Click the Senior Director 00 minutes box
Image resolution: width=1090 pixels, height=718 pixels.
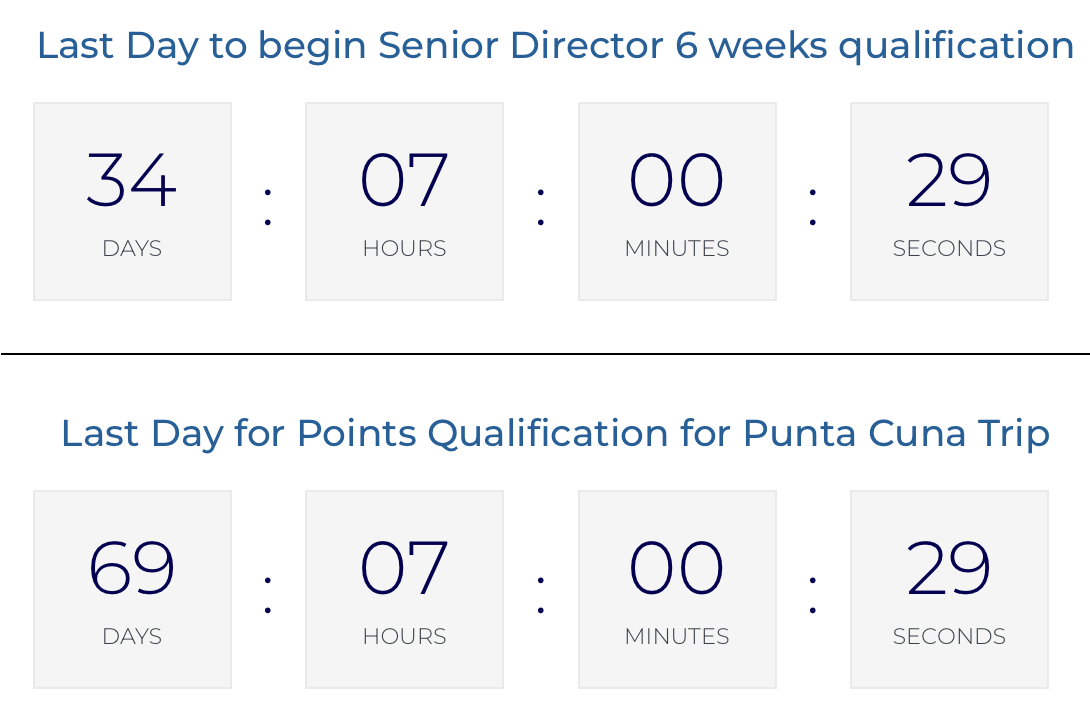(677, 202)
